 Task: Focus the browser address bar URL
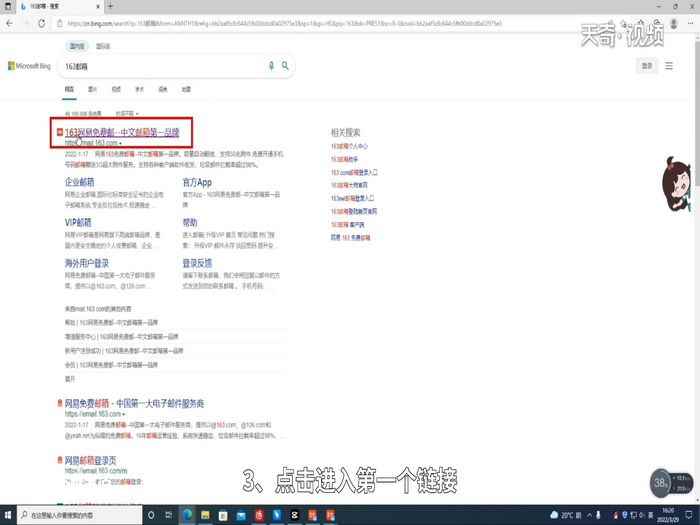point(284,23)
